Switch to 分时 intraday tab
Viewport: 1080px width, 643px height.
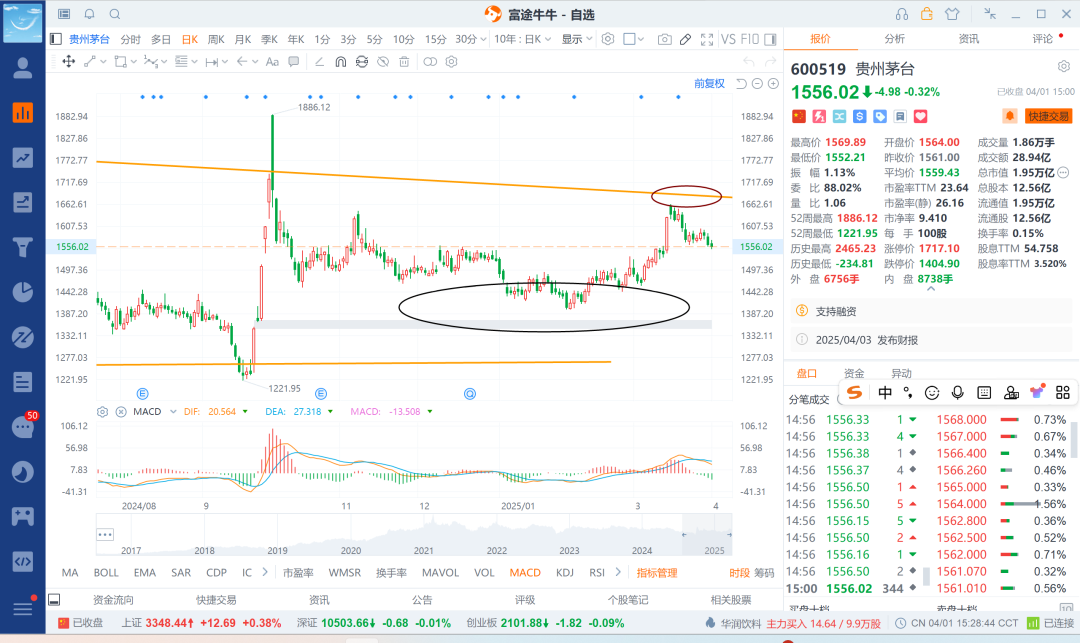click(130, 39)
